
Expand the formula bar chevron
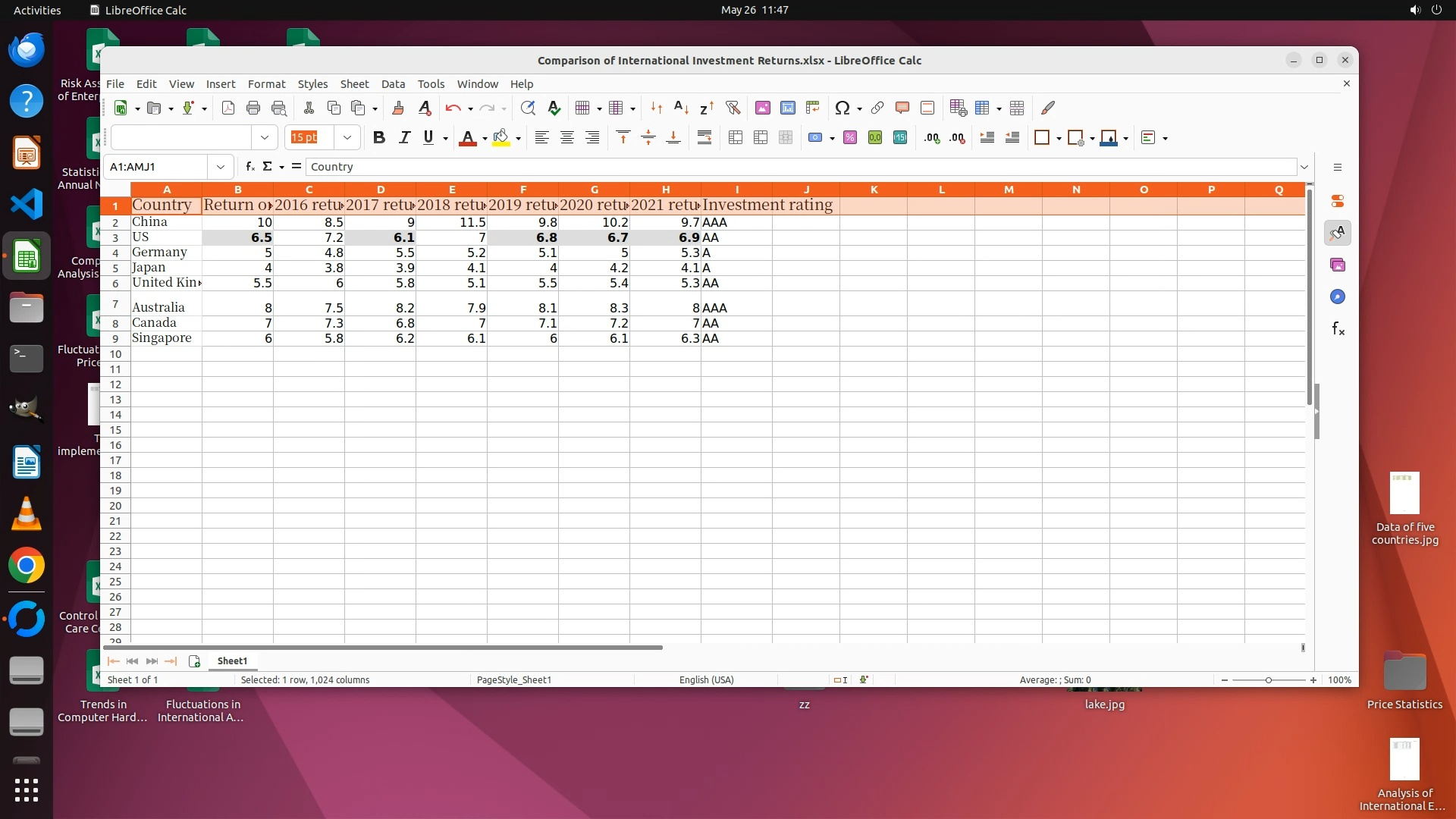[1304, 167]
